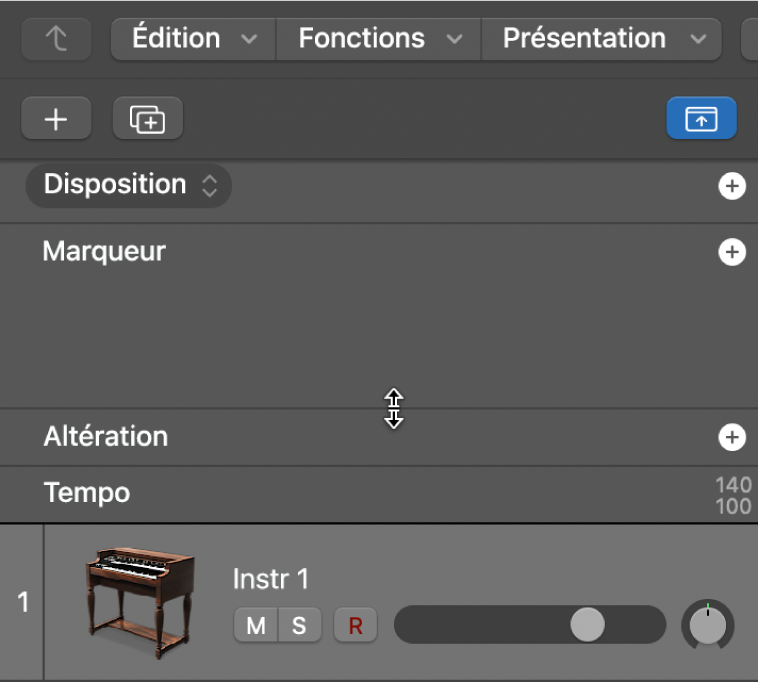Add a signature in the Altération row
Viewport: 758px width, 684px height.
pyautogui.click(x=732, y=437)
